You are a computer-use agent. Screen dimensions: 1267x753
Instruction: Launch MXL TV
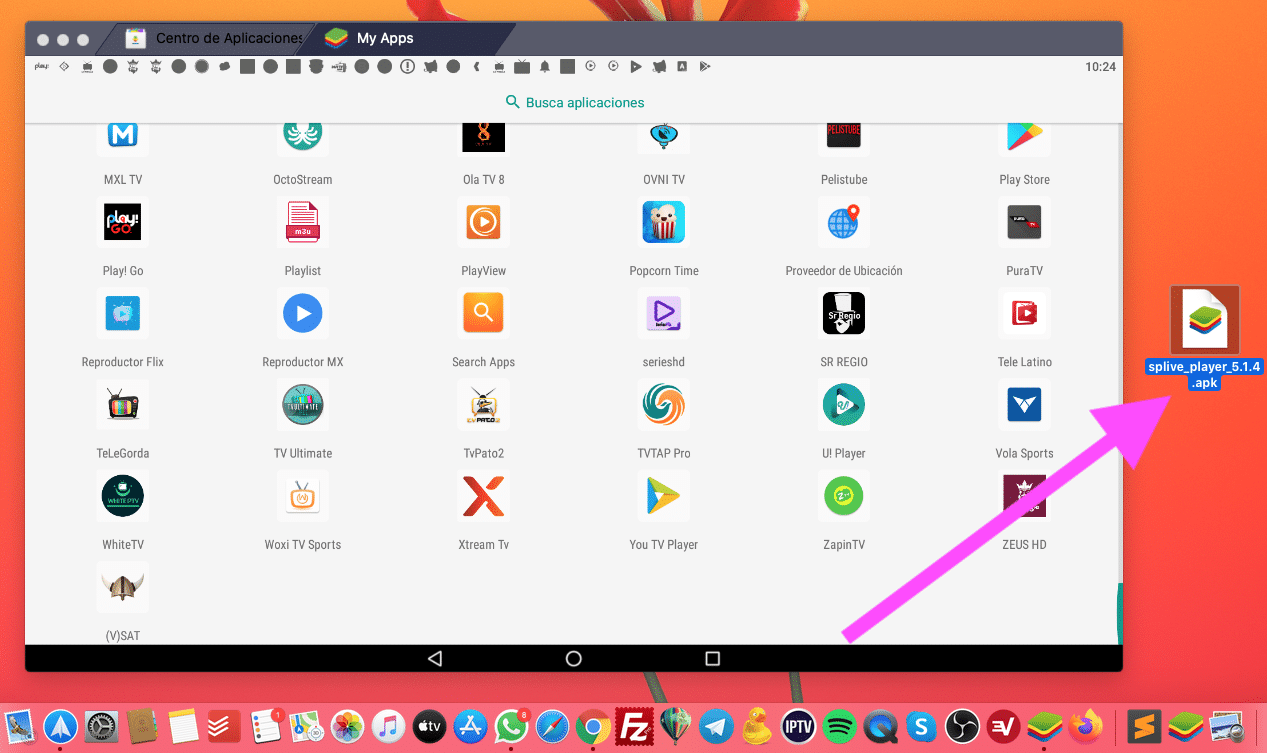(x=122, y=137)
